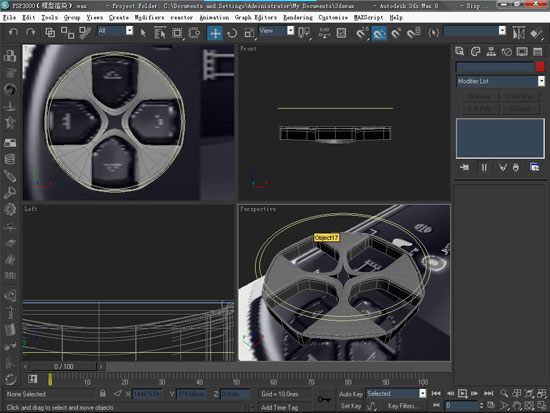The width and height of the screenshot is (550, 413).
Task: Click the Redo arrow icon
Action: click(31, 33)
